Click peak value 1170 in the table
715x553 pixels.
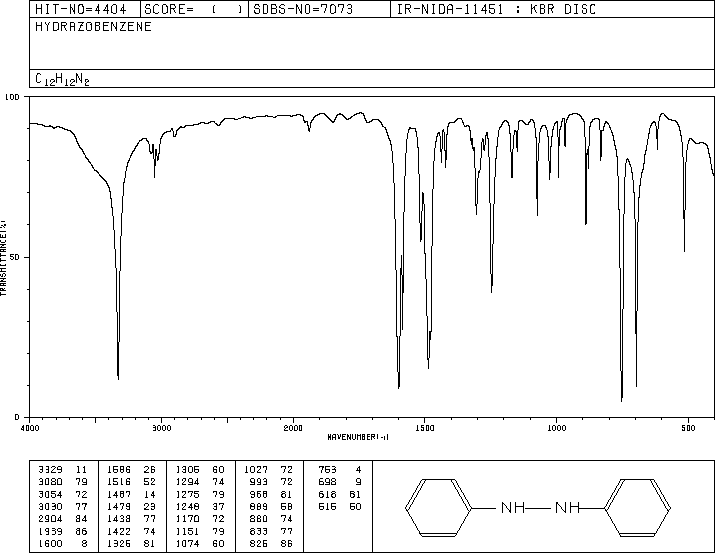(x=187, y=519)
